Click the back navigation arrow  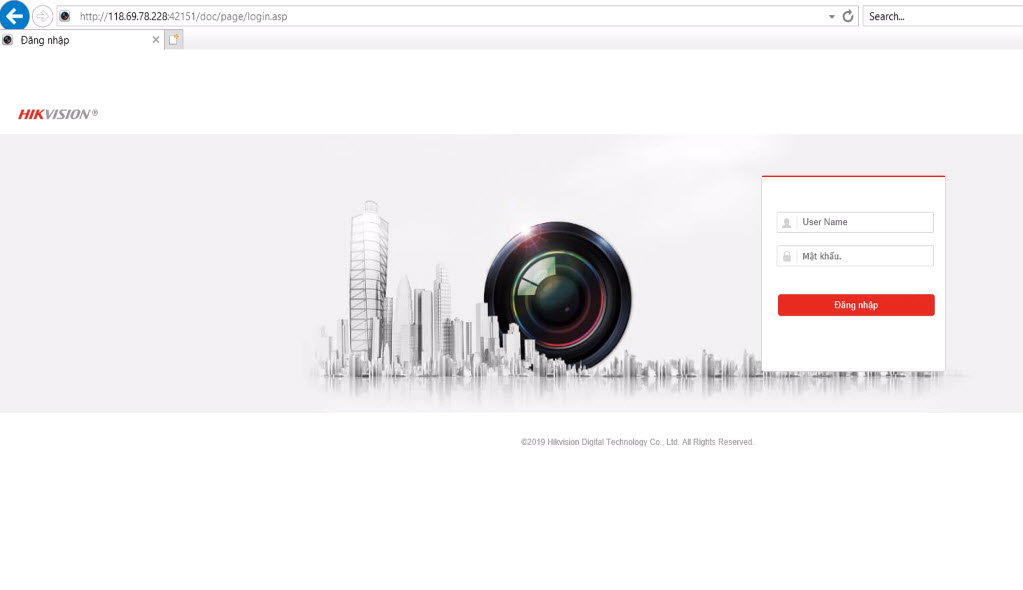click(14, 15)
